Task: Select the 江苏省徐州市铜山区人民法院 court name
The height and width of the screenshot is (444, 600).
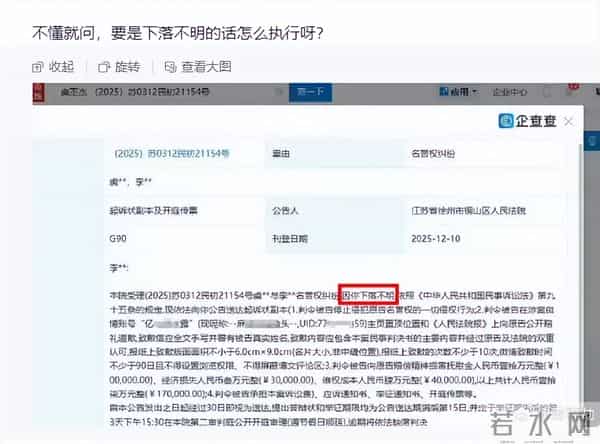Action: point(469,211)
